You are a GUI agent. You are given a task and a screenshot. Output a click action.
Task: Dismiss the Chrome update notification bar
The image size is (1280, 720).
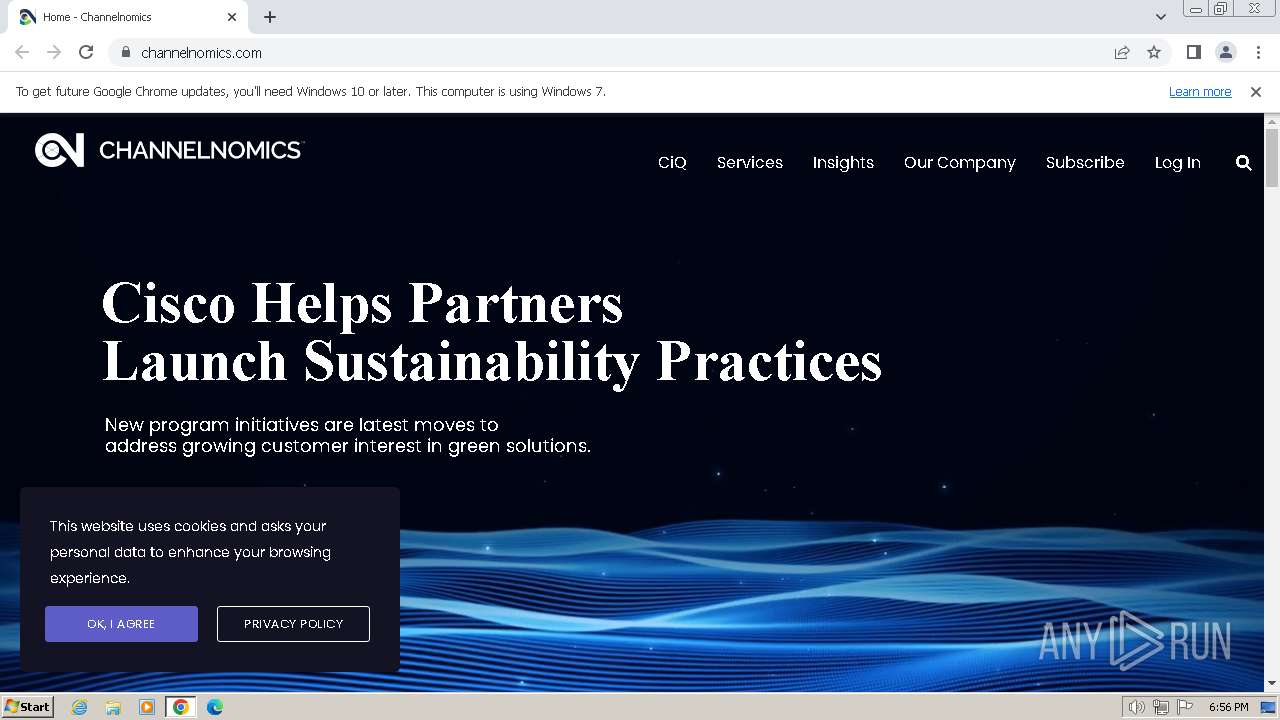pyautogui.click(x=1255, y=91)
